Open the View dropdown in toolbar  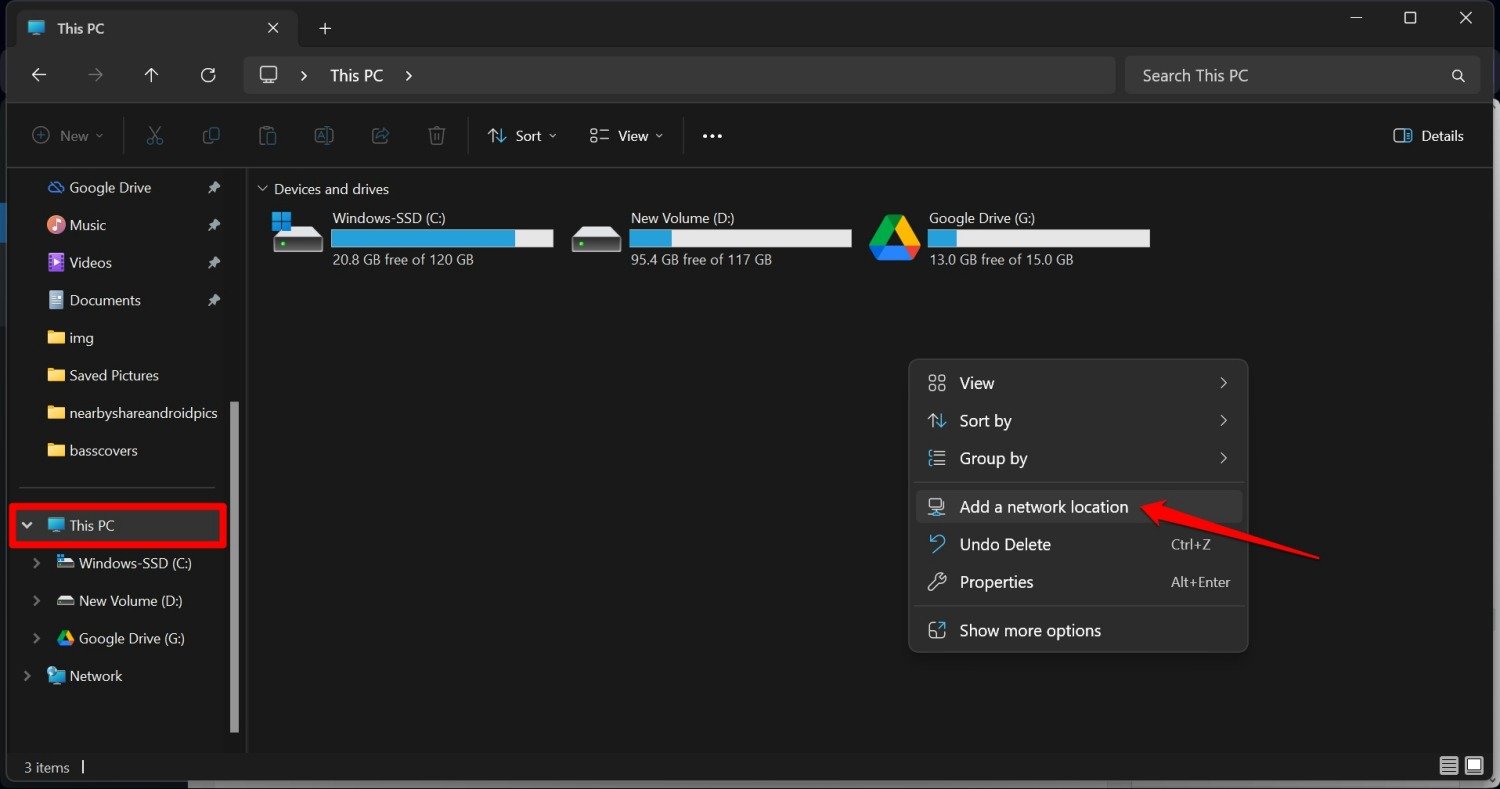tap(627, 136)
